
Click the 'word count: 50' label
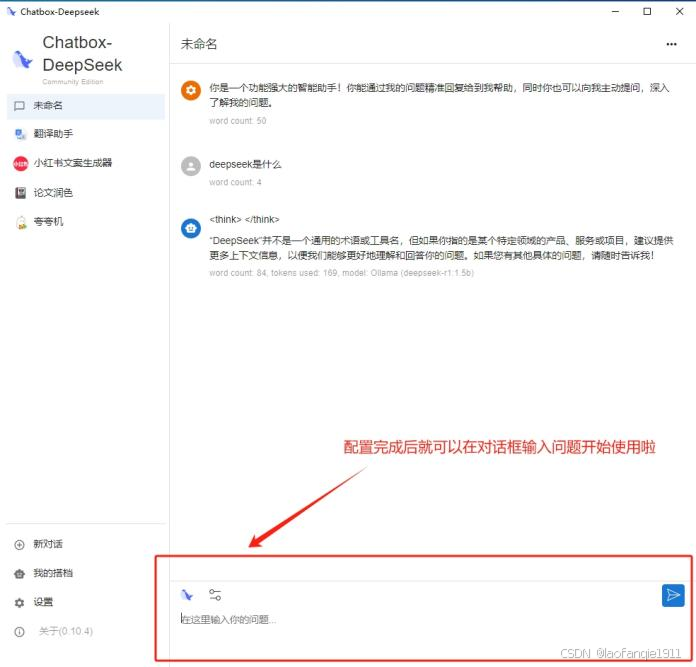tap(237, 121)
